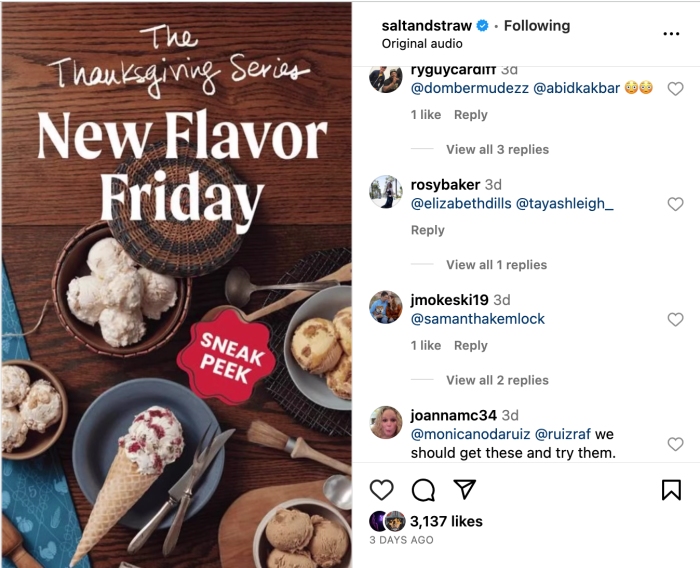Reply to jmokeski19's comment

pos(471,346)
